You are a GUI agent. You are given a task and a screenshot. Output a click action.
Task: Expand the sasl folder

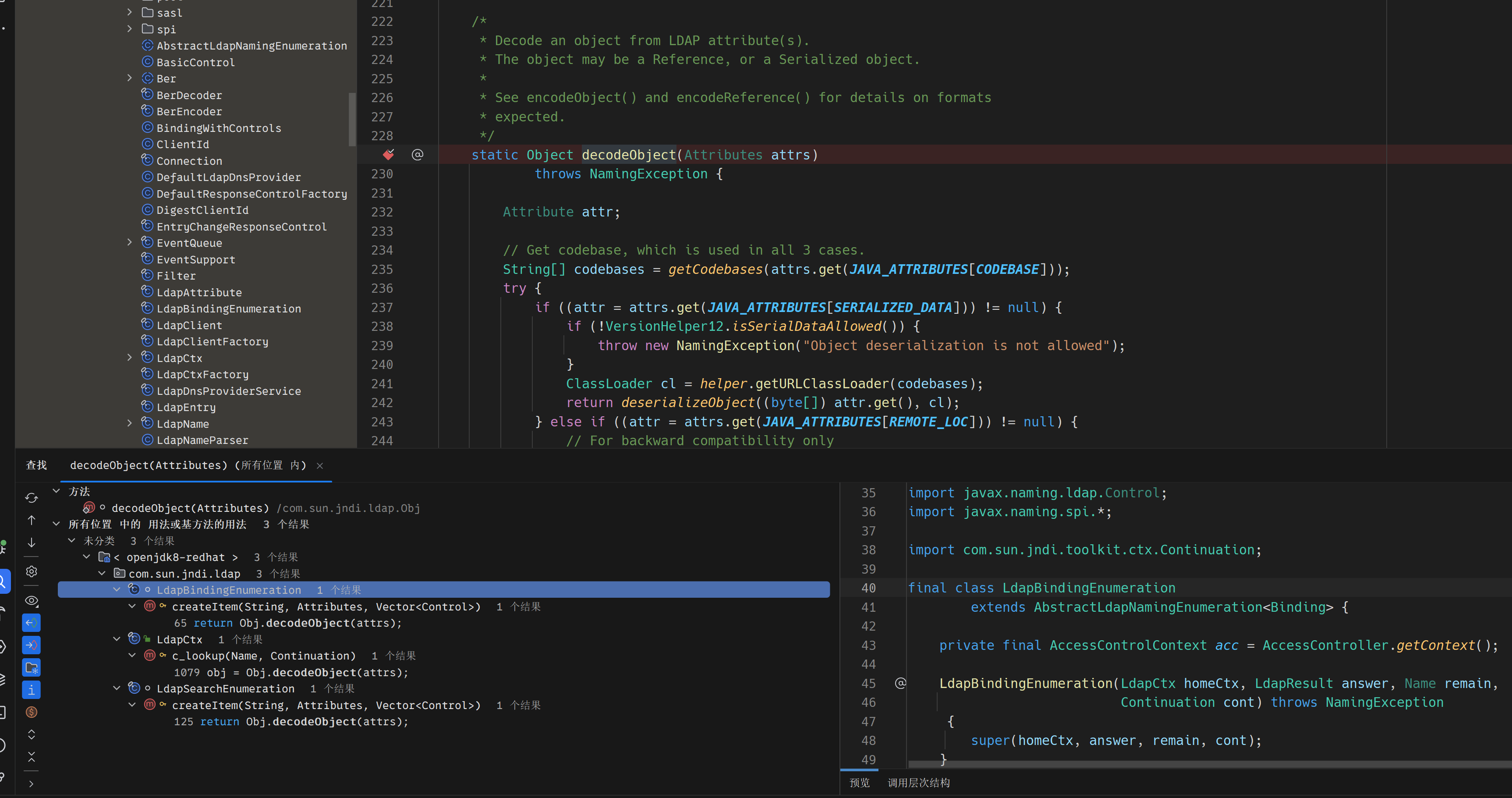[x=130, y=12]
